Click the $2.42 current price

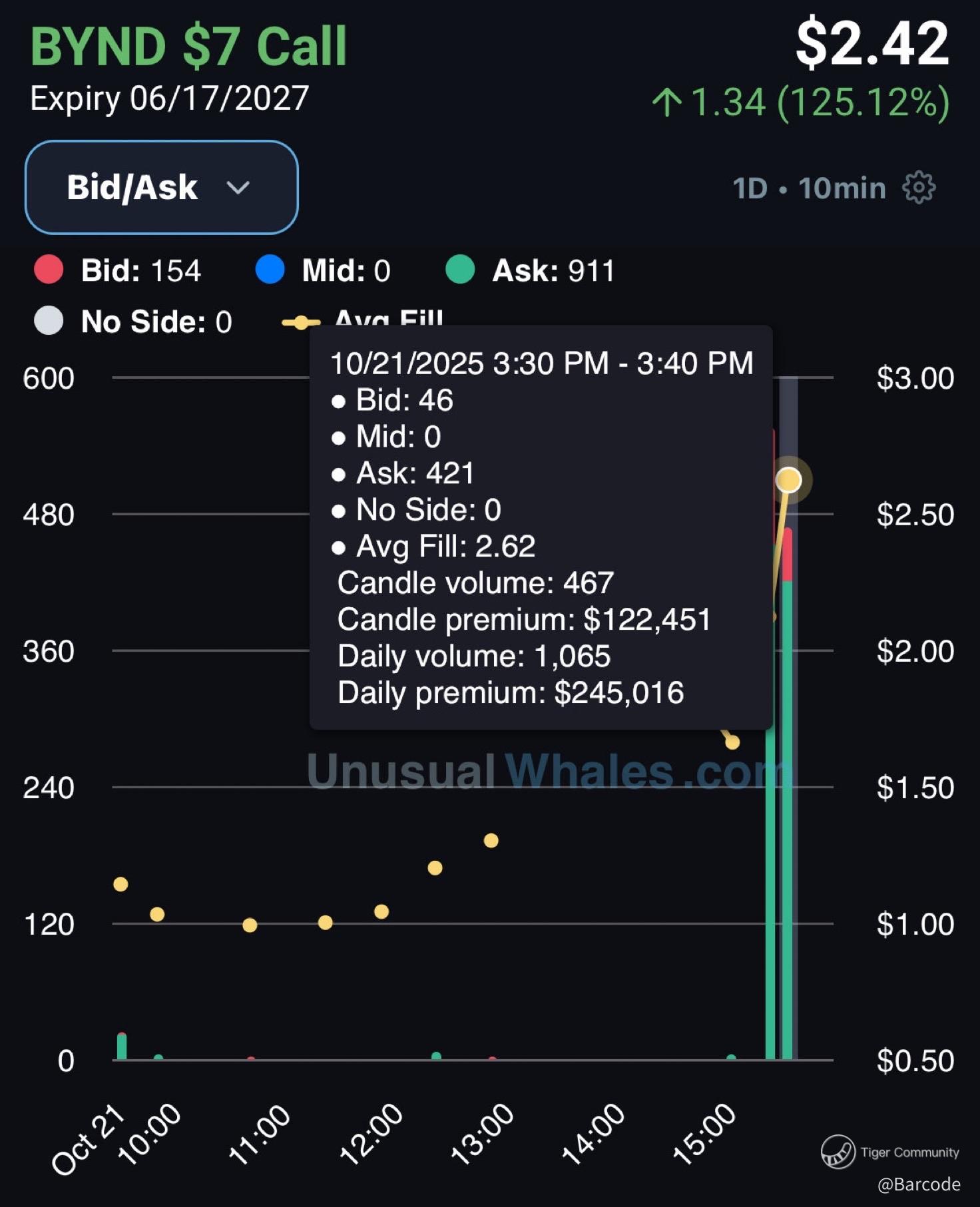pyautogui.click(x=871, y=44)
